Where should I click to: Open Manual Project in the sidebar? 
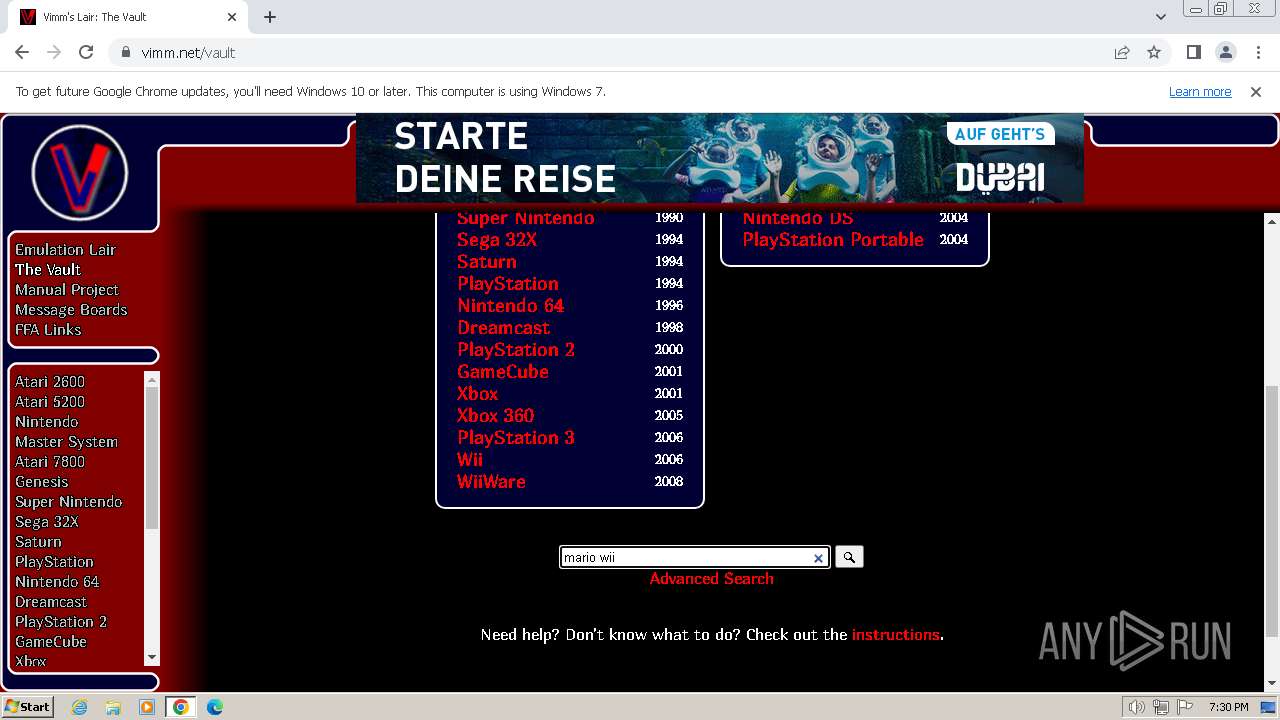pyautogui.click(x=67, y=289)
